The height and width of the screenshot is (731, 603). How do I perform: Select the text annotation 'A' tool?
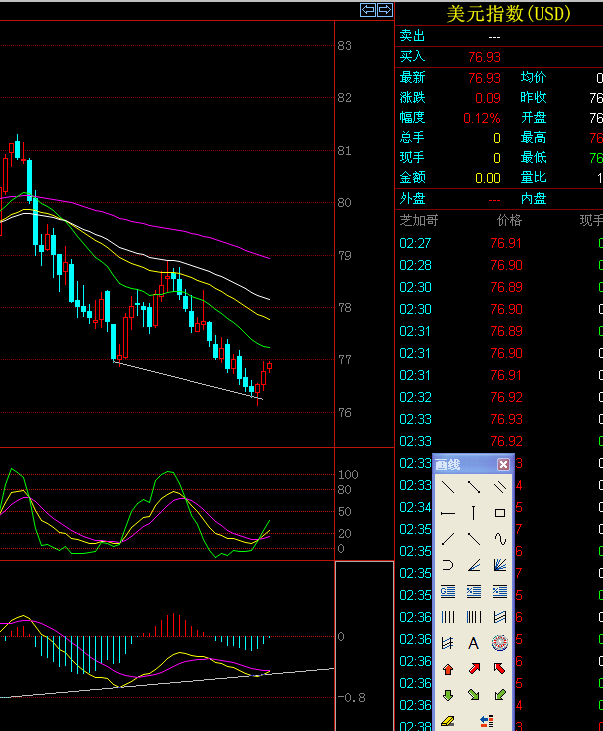473,643
